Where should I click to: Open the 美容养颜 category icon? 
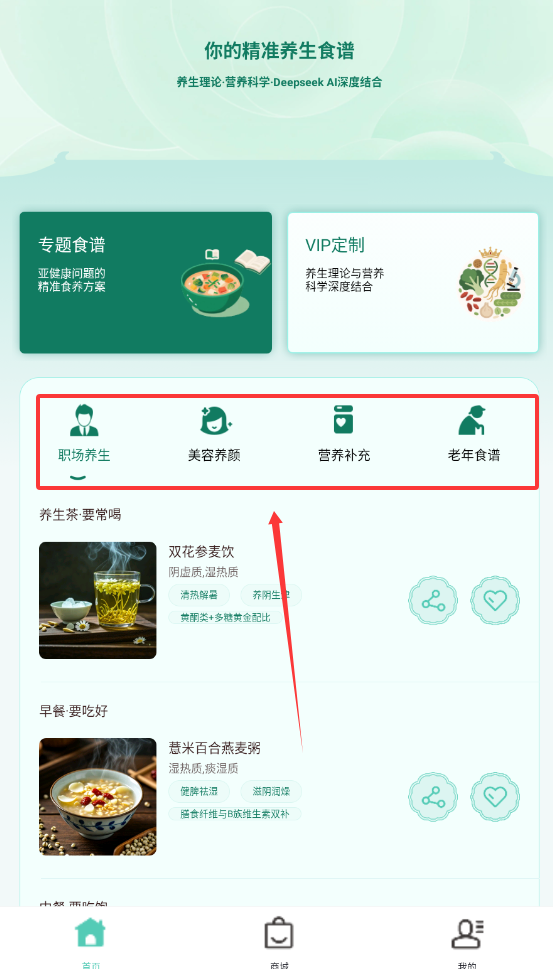pyautogui.click(x=214, y=421)
